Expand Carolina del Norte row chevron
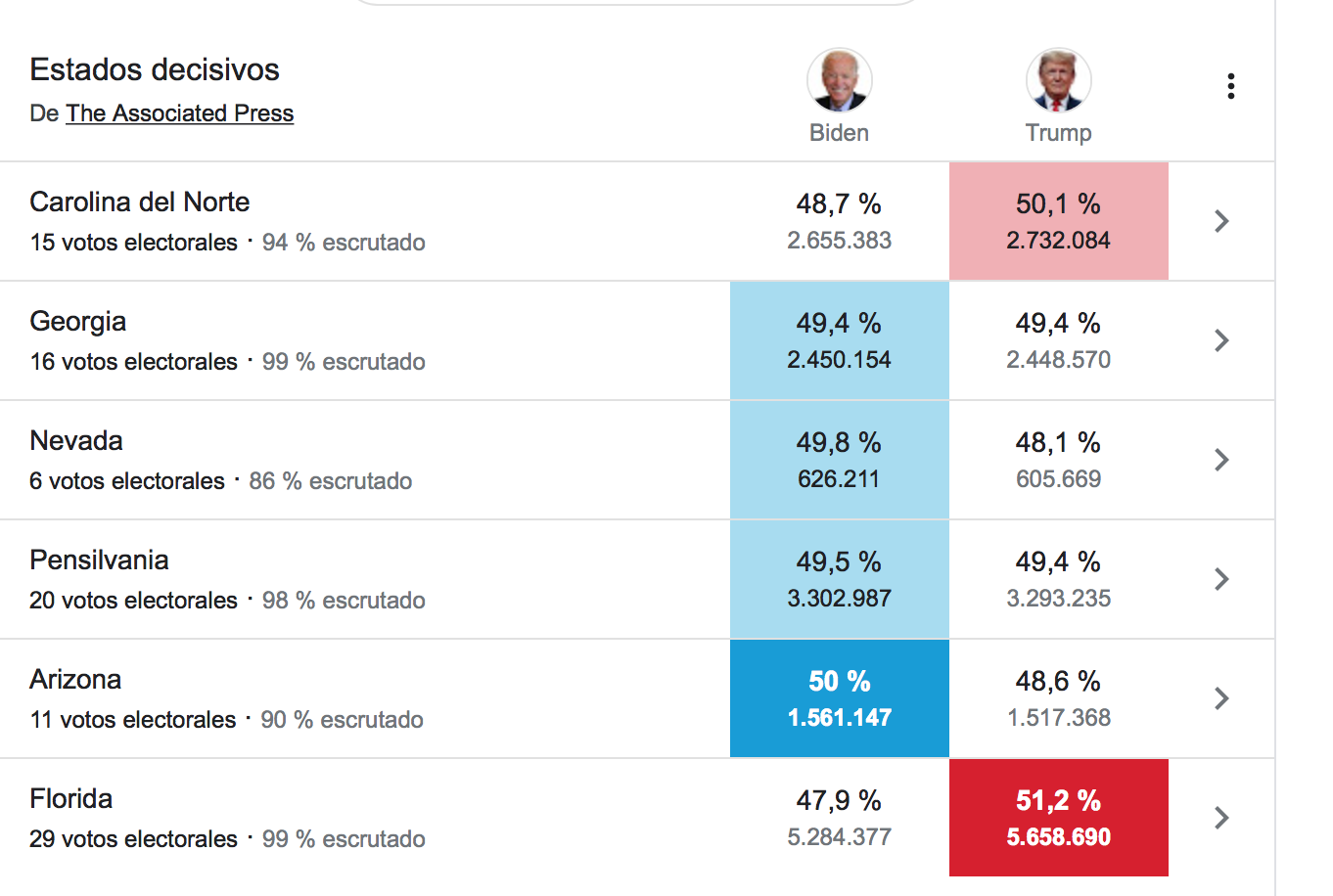The width and height of the screenshot is (1333, 896). point(1221,221)
